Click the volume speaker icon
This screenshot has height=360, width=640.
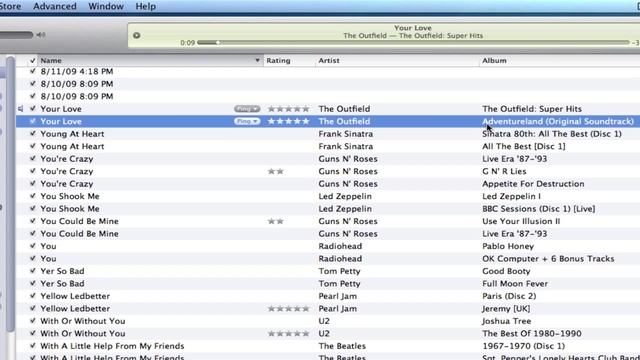[41, 35]
